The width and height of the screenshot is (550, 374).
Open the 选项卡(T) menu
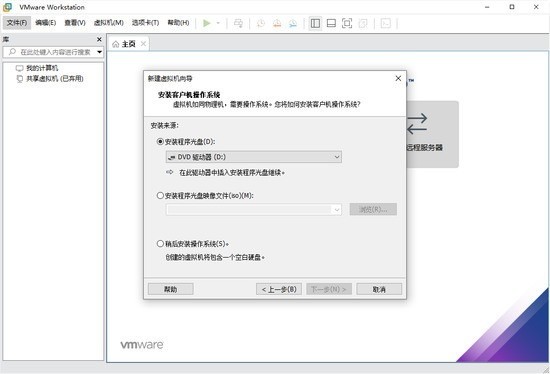pyautogui.click(x=145, y=23)
